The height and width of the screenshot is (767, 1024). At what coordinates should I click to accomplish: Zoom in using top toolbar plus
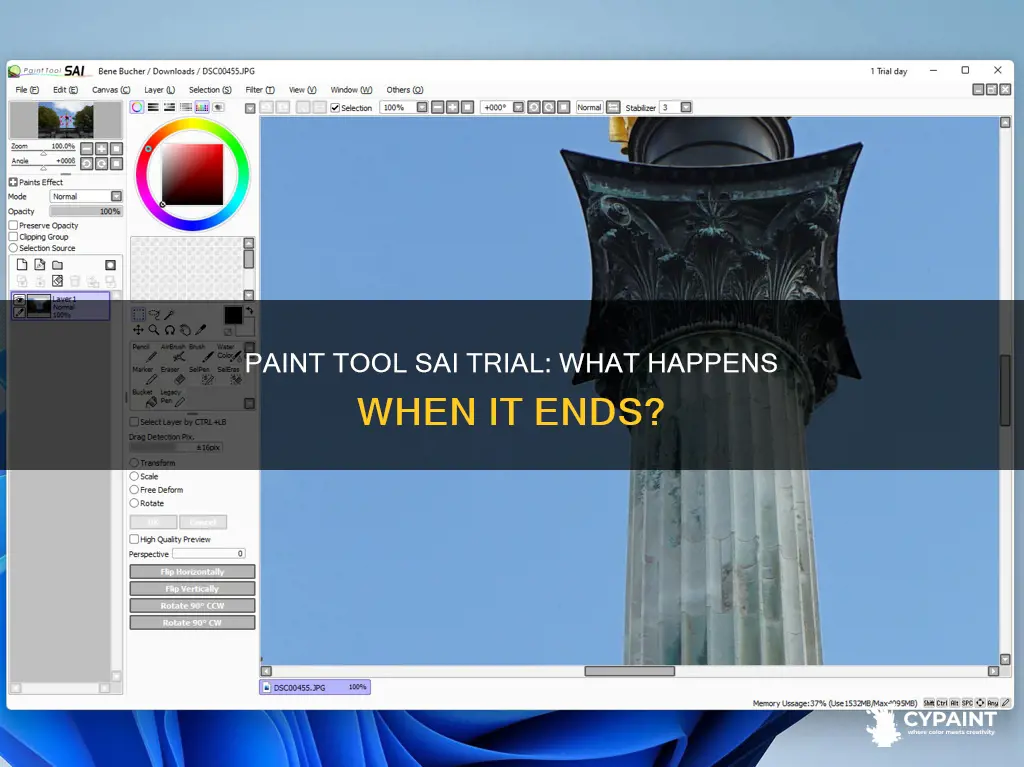(x=453, y=107)
